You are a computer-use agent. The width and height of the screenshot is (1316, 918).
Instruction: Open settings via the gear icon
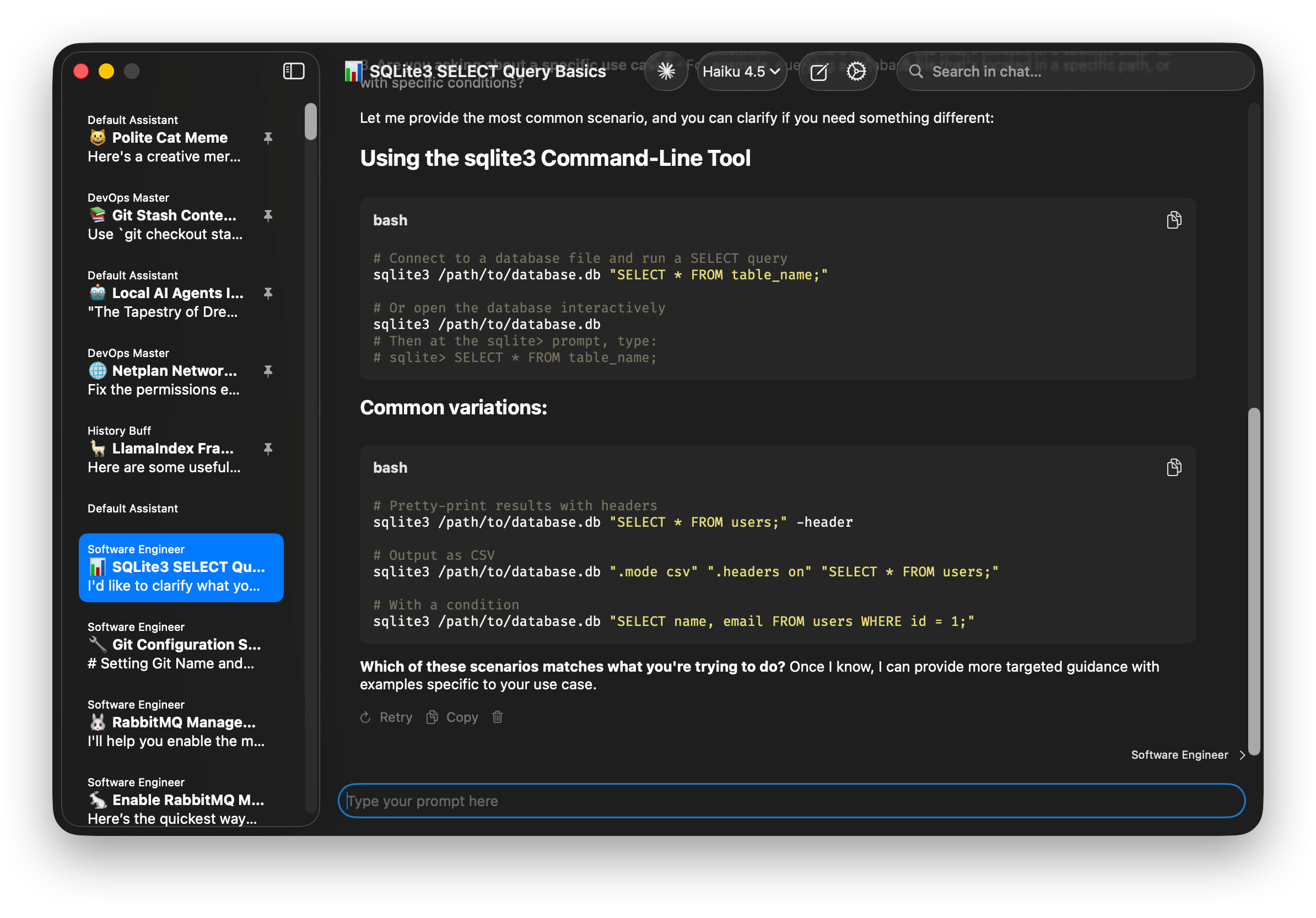pos(856,71)
